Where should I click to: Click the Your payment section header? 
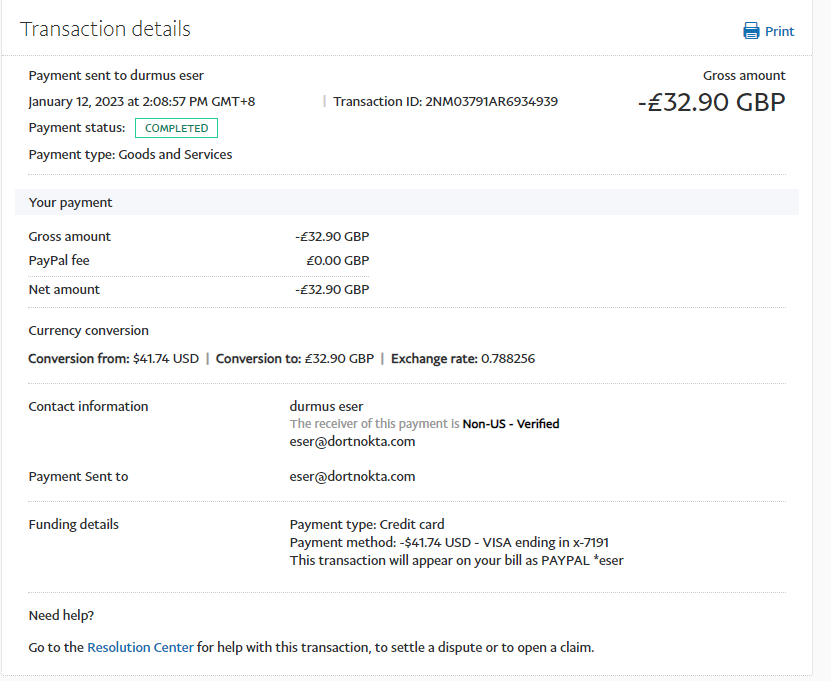[70, 202]
